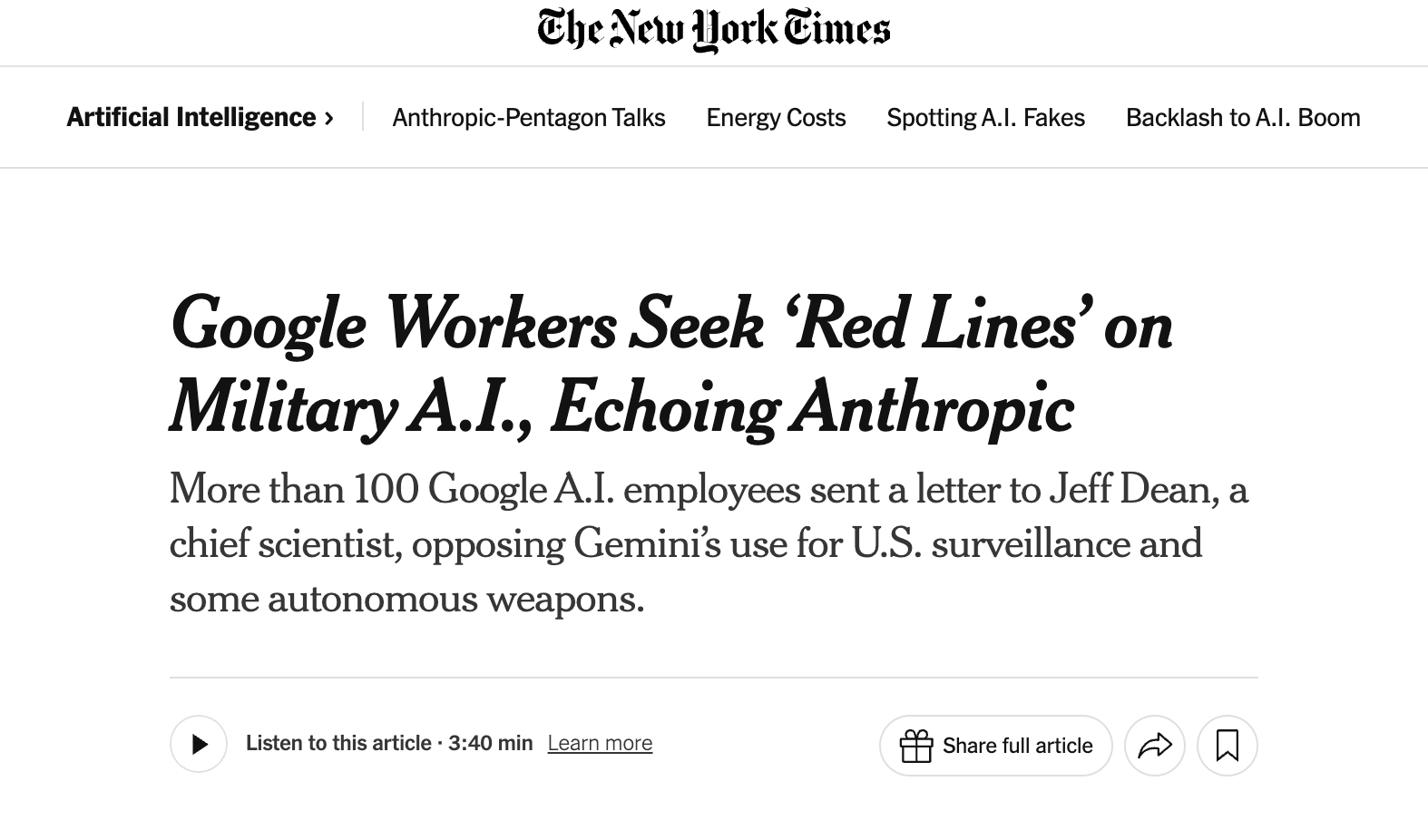Click the article summary paragraph

[708, 543]
